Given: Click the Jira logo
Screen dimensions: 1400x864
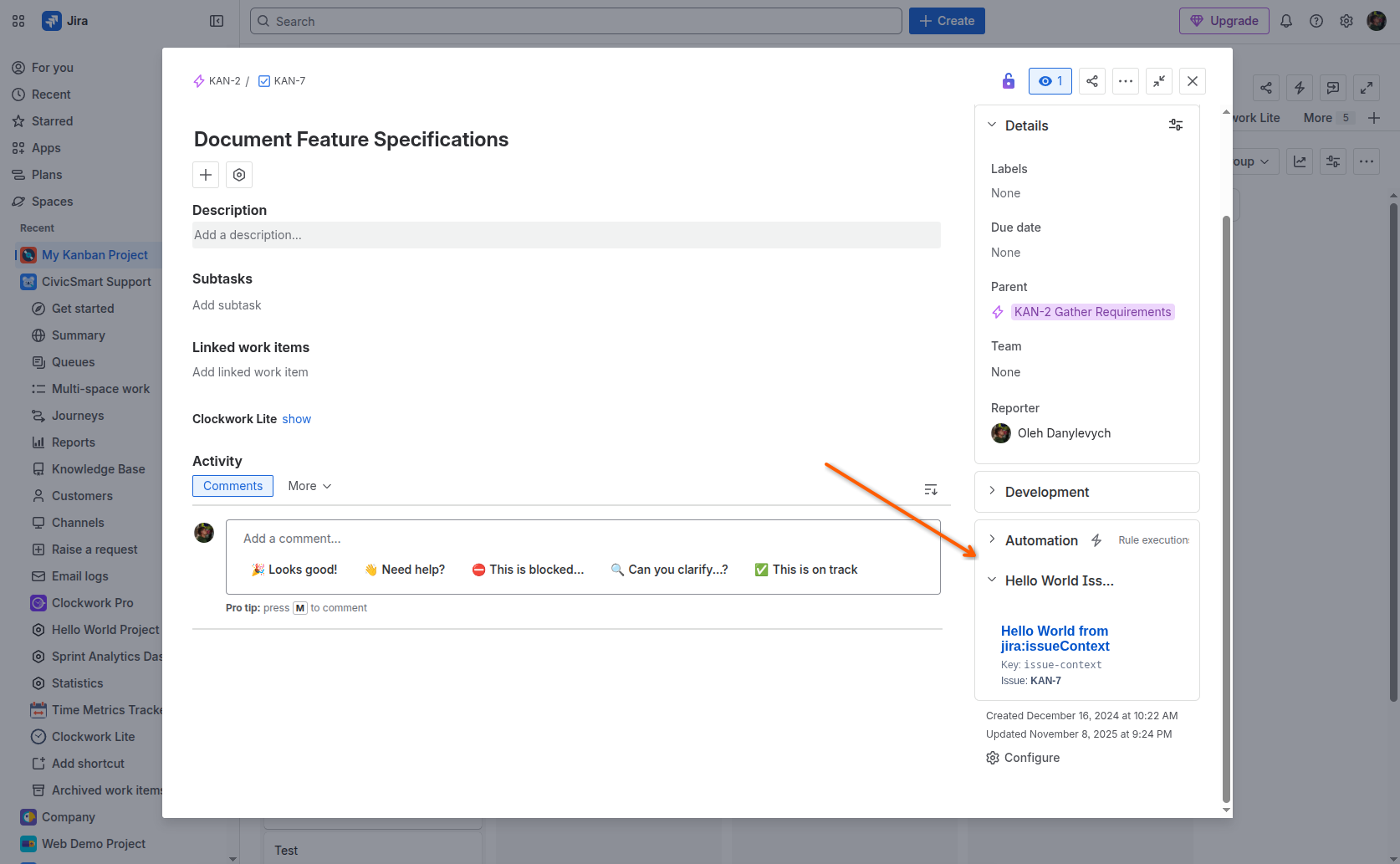Looking at the screenshot, I should pyautogui.click(x=65, y=21).
